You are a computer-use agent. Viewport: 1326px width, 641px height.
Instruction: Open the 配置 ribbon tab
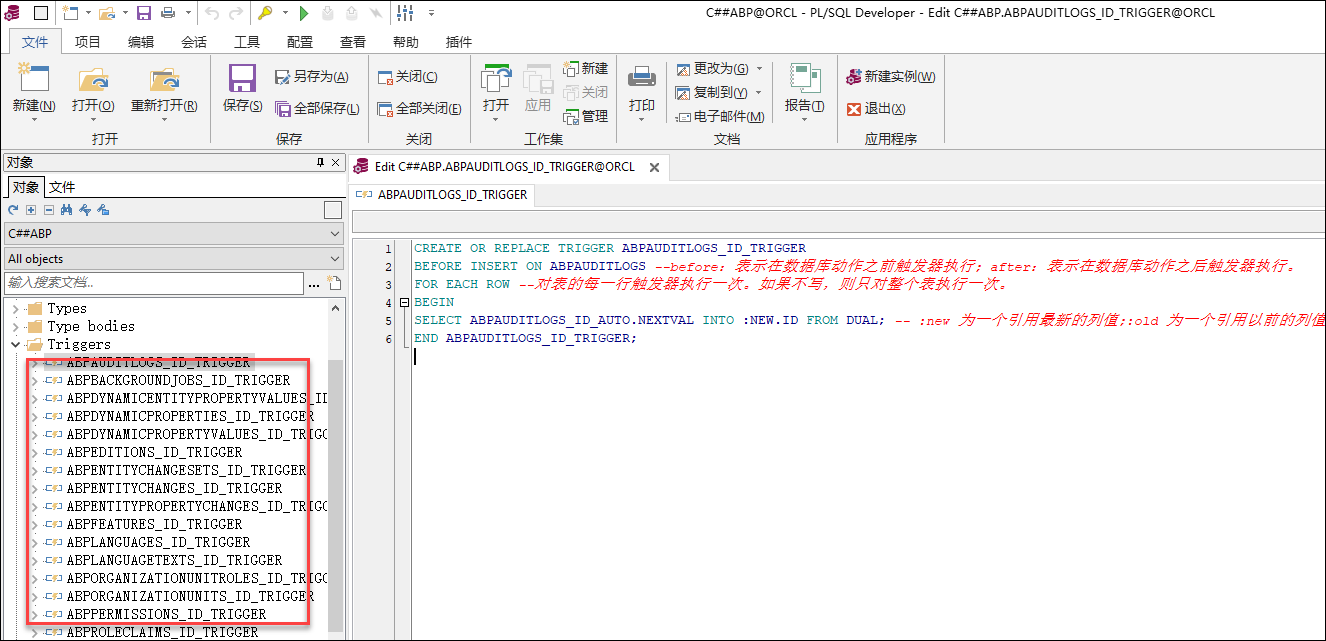[x=300, y=41]
